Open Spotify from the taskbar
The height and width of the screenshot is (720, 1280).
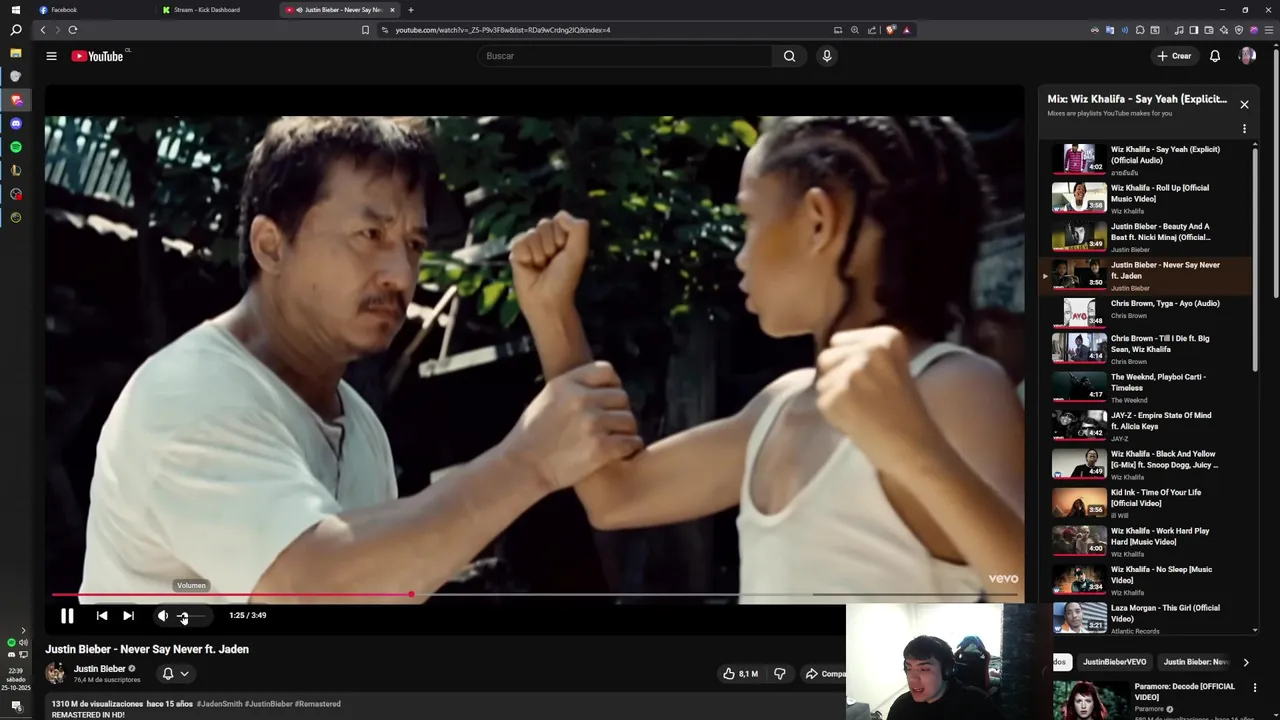coord(15,147)
